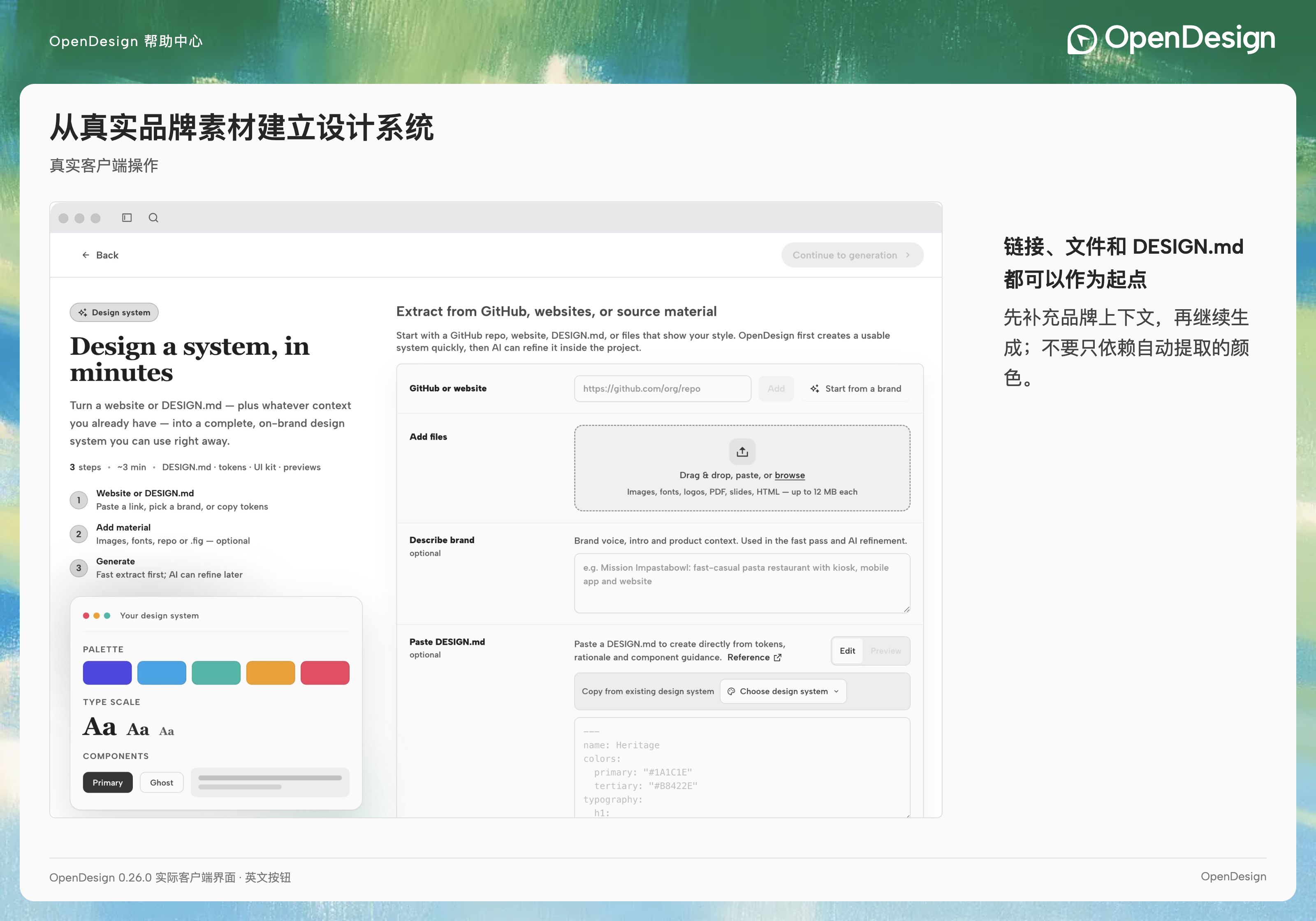
Task: Click the Ghost component button
Action: 162,782
